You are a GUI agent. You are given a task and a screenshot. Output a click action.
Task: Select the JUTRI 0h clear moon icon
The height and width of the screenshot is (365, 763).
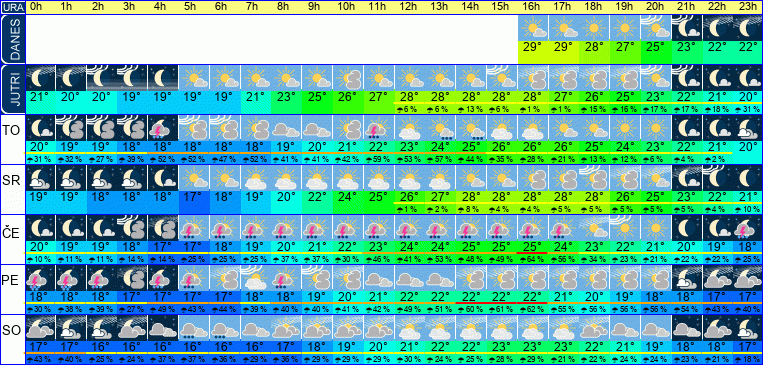[39, 78]
